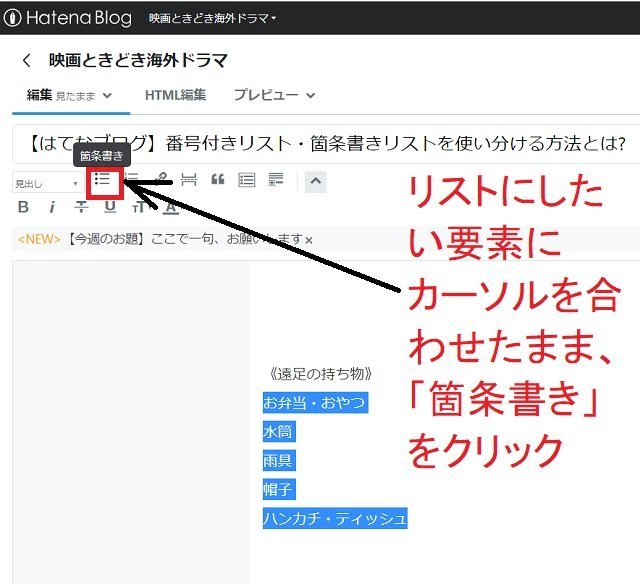The width and height of the screenshot is (640, 584).
Task: Click the blog name heading 映画ときどき海外ドラマ
Action: tap(138, 60)
